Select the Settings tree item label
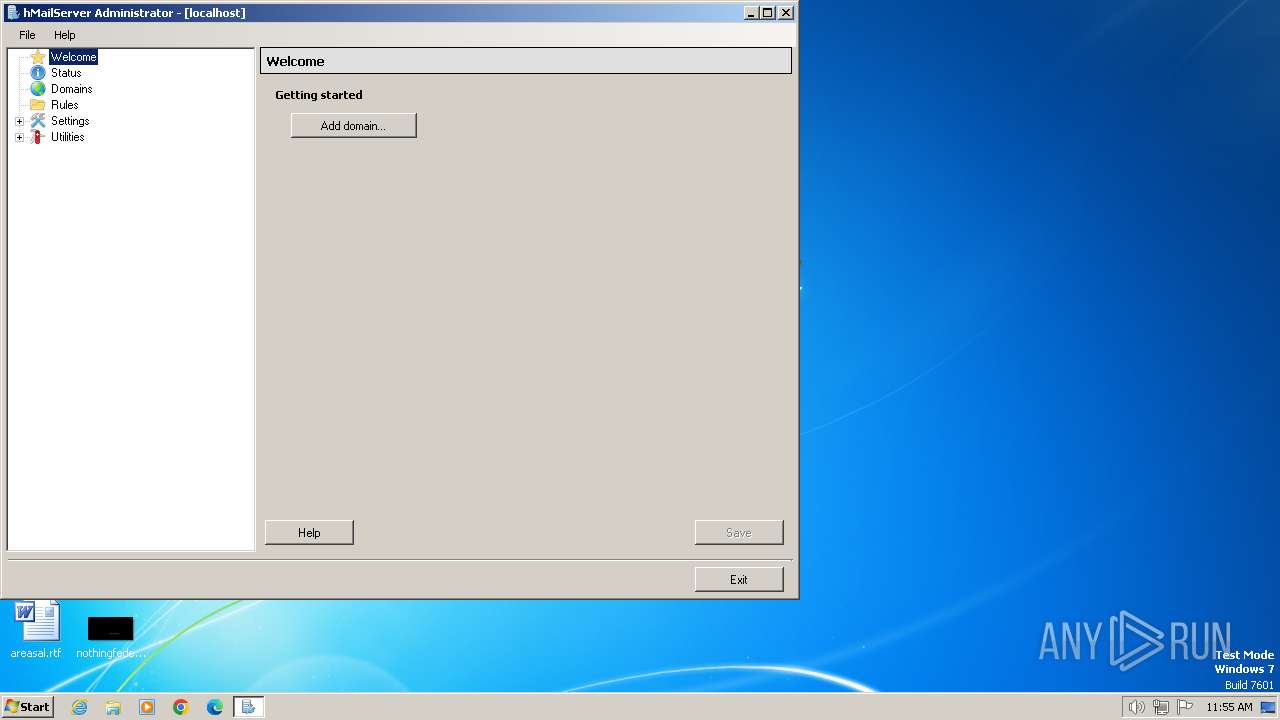Screen dimensions: 1280x720 [70, 121]
